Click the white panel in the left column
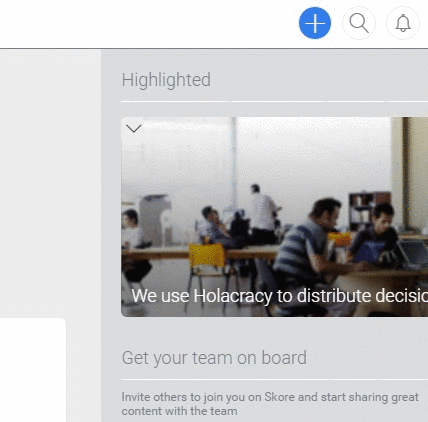The height and width of the screenshot is (422, 428). [x=33, y=370]
